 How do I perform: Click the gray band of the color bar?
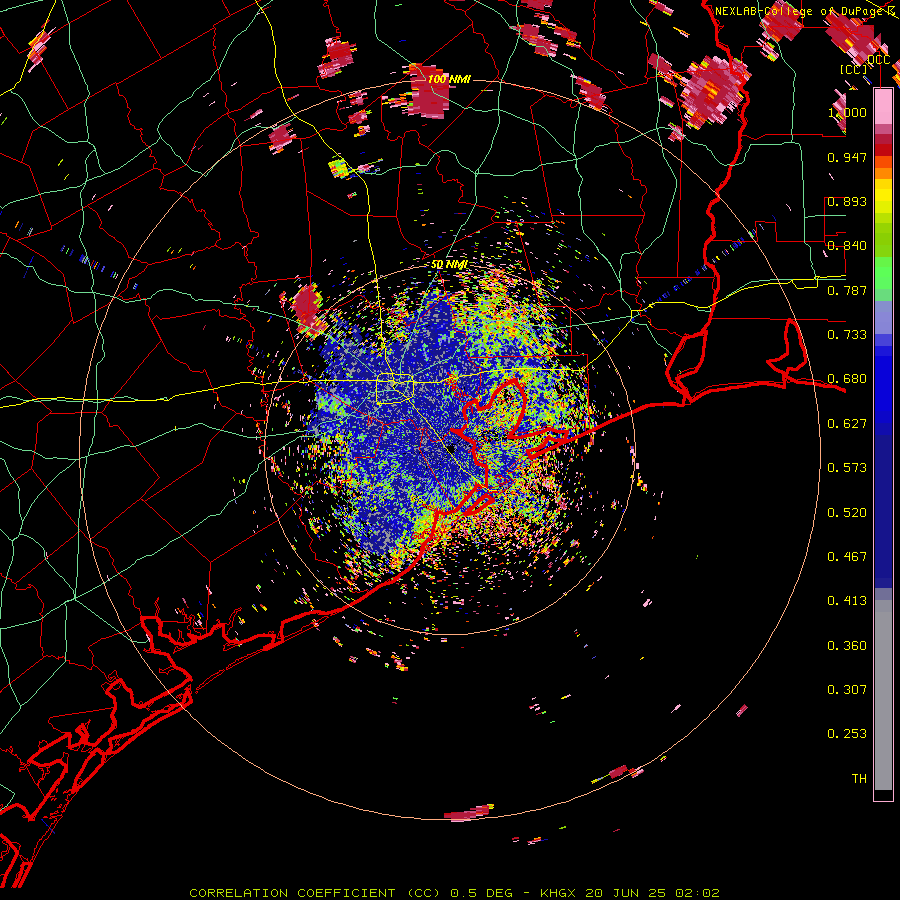(883, 695)
